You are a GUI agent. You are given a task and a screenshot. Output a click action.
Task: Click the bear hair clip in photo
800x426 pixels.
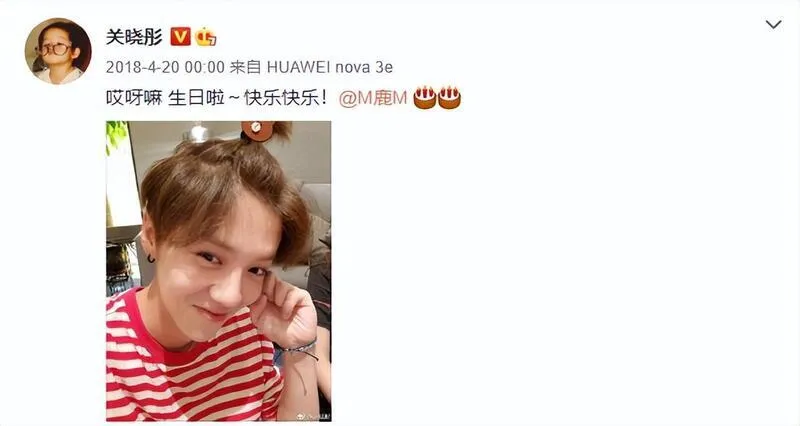click(258, 131)
